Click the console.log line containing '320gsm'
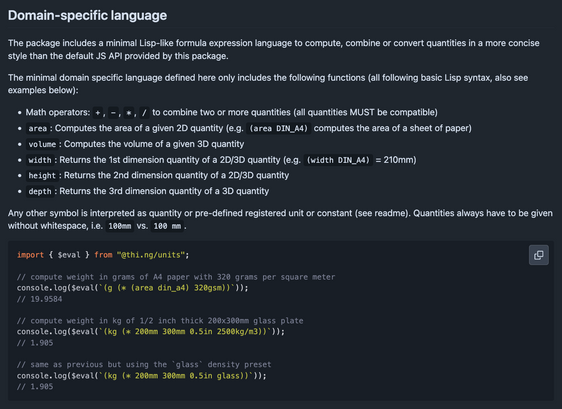Screen dimensions: 562x409 click(x=133, y=288)
